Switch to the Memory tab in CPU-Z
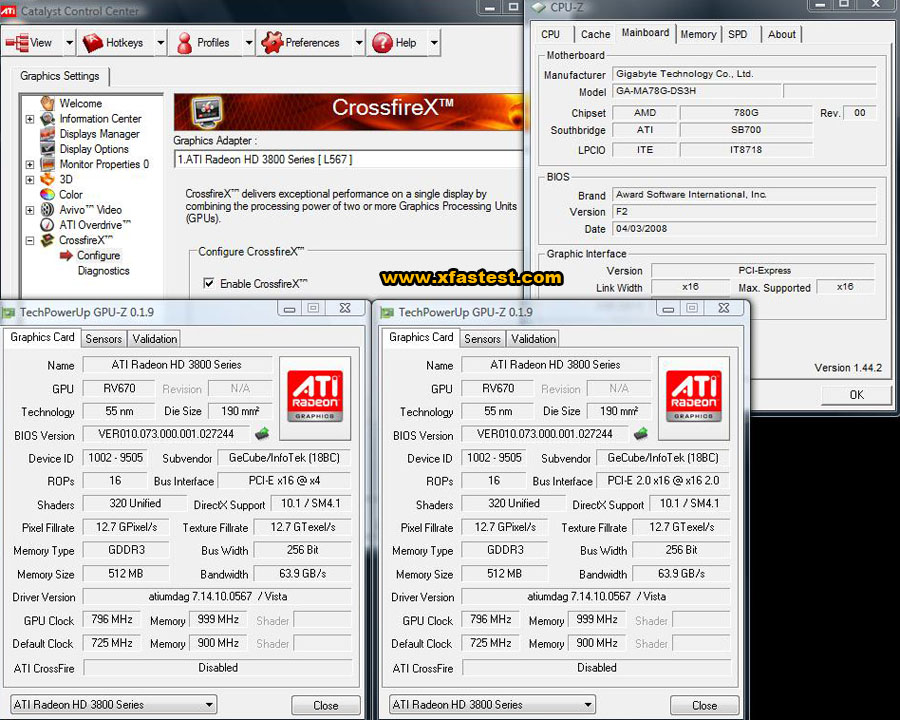 click(698, 34)
